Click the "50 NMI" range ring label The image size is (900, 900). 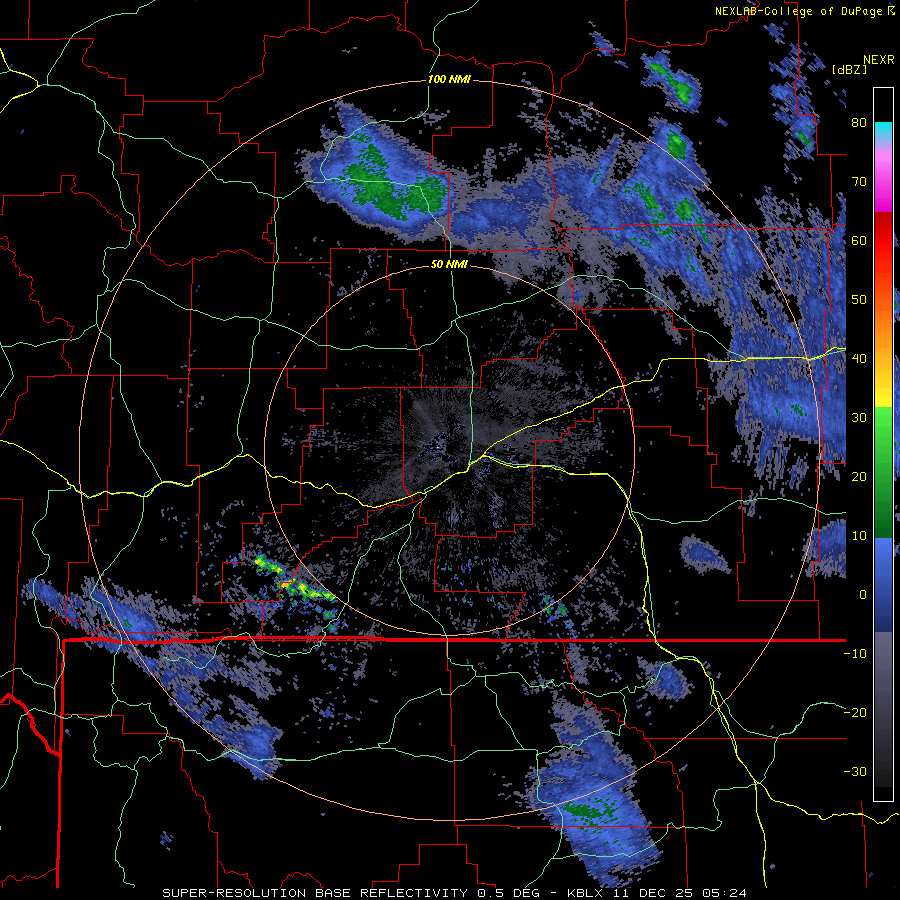[x=449, y=264]
